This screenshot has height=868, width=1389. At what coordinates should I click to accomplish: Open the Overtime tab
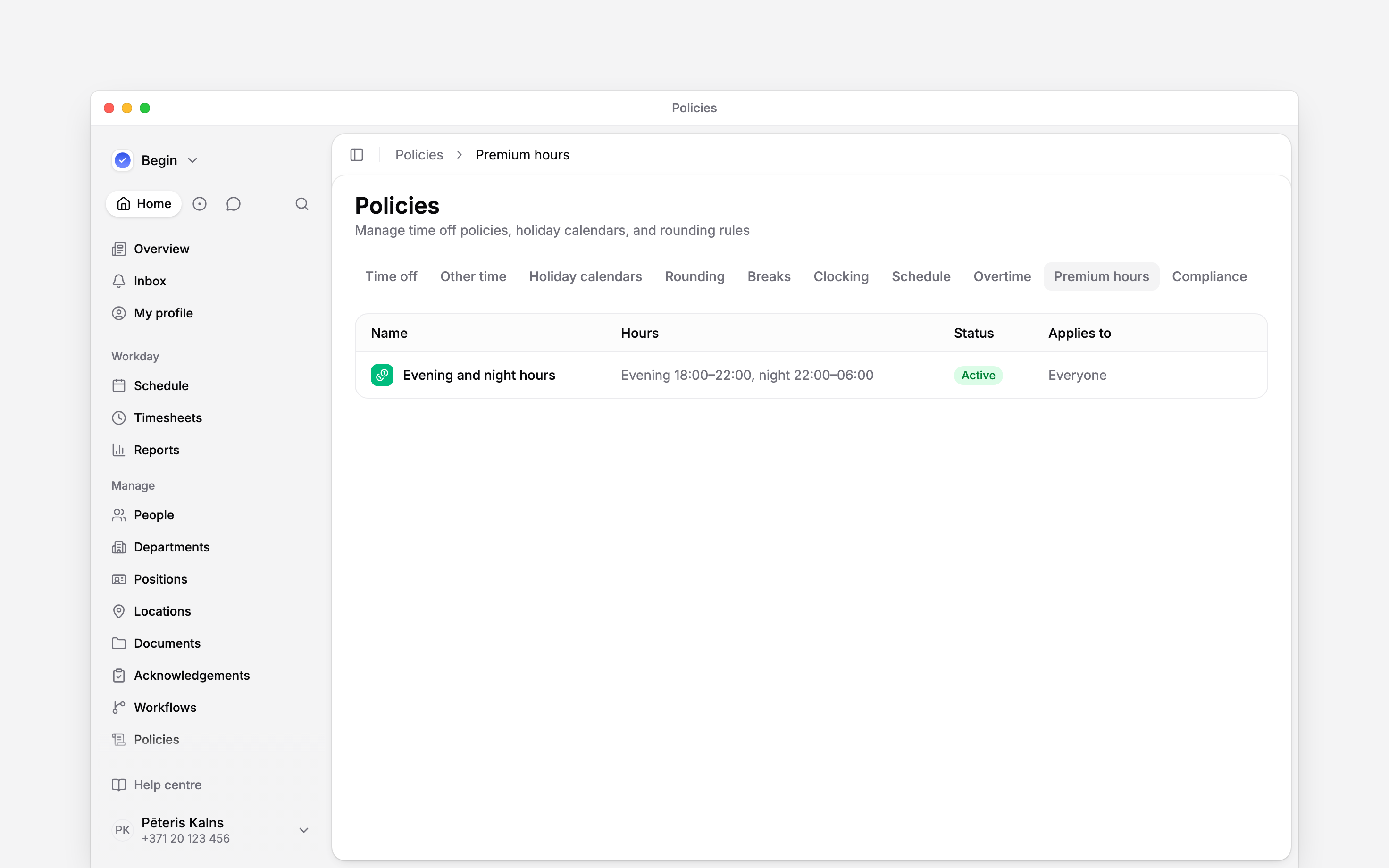point(1002,277)
